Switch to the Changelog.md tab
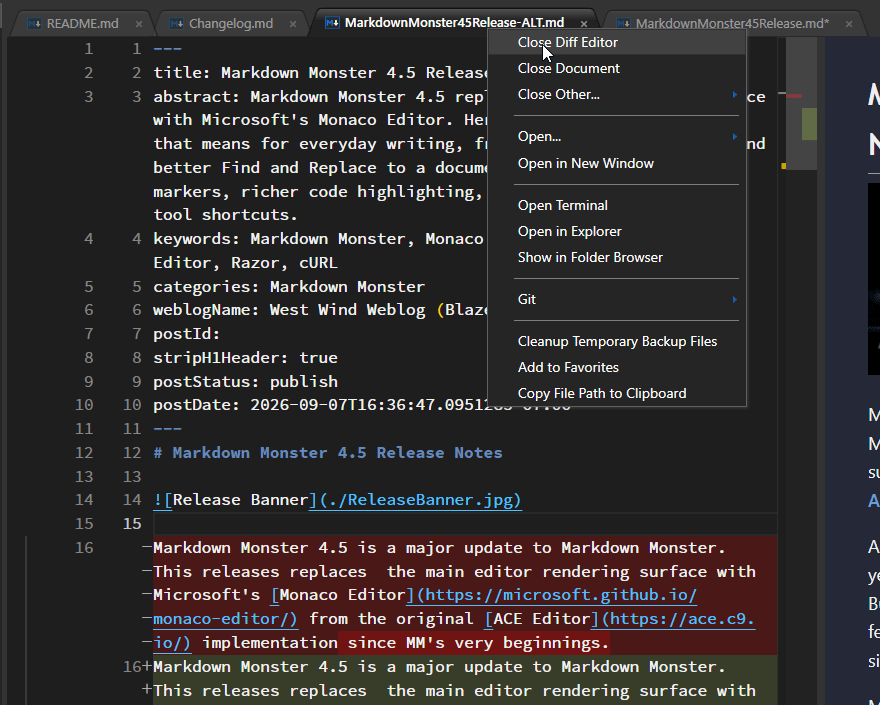 pyautogui.click(x=231, y=24)
